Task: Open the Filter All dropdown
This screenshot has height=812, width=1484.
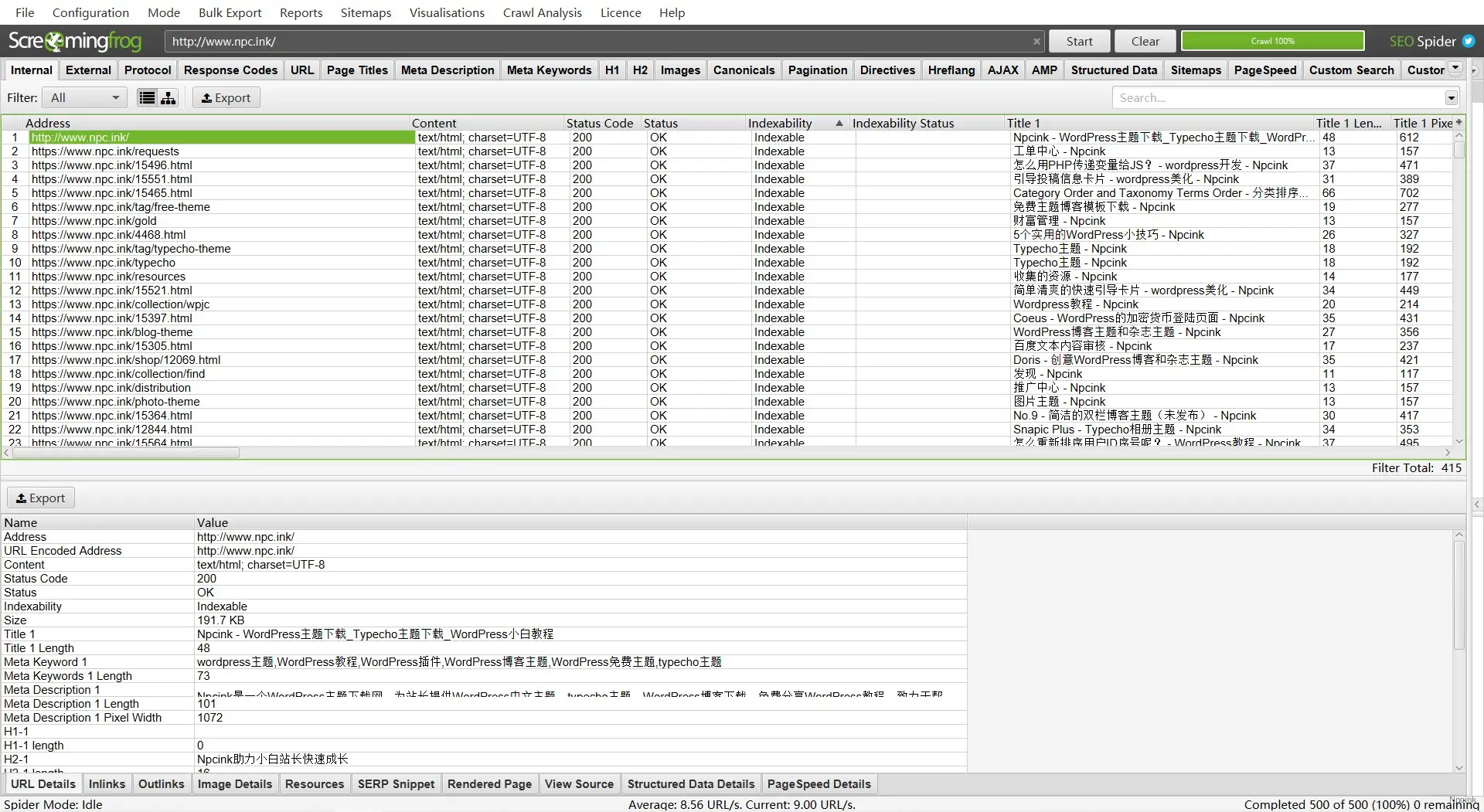Action: click(85, 97)
